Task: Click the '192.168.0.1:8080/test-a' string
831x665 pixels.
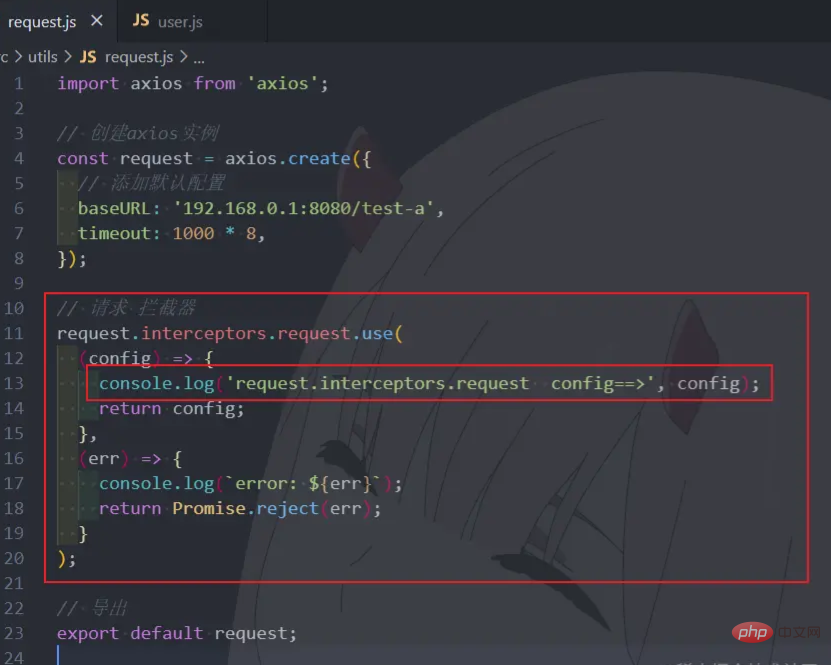Action: 304,208
